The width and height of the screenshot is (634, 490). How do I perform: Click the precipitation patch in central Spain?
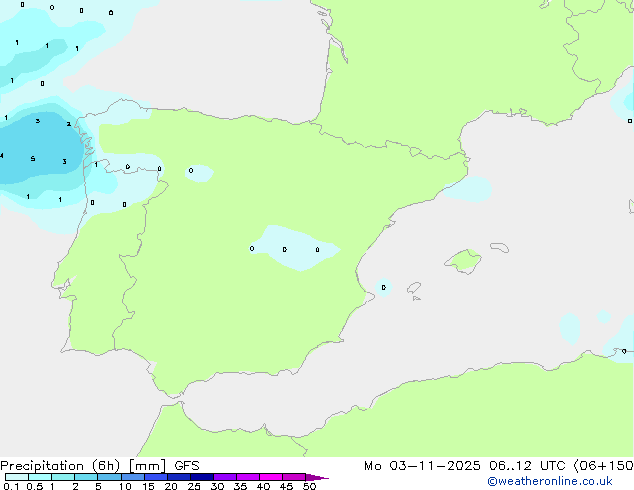(x=296, y=248)
